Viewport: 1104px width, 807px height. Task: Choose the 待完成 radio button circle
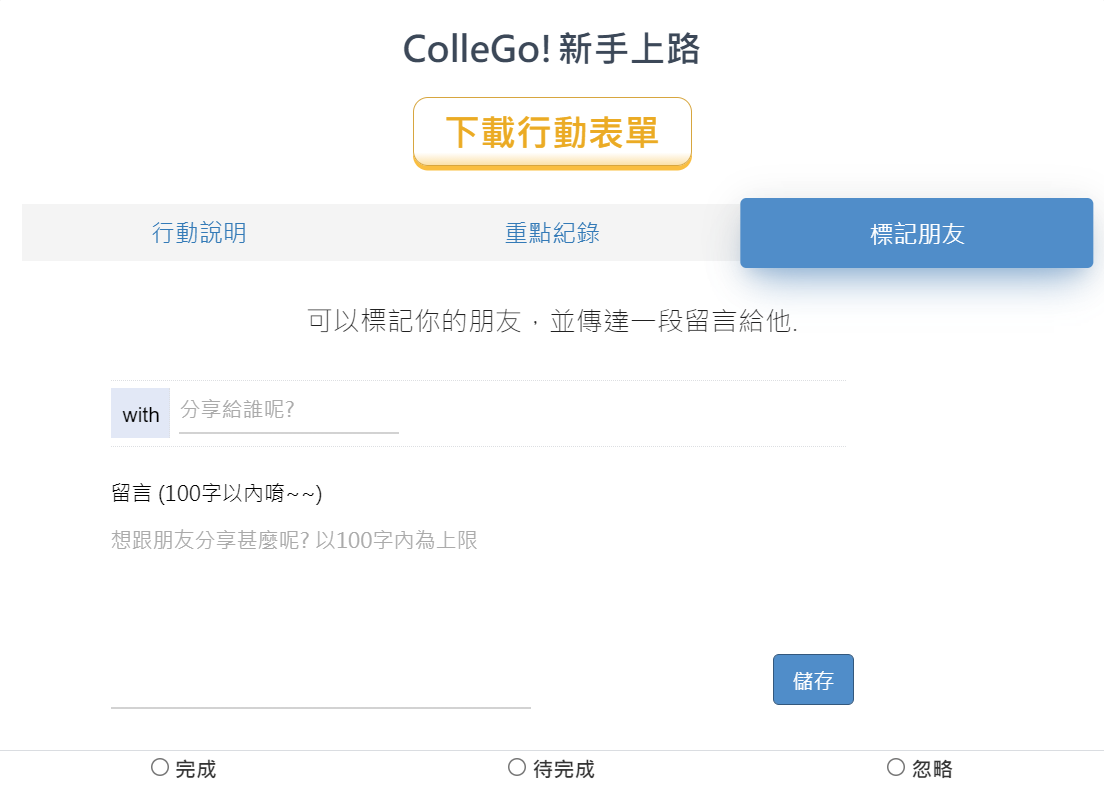click(517, 768)
